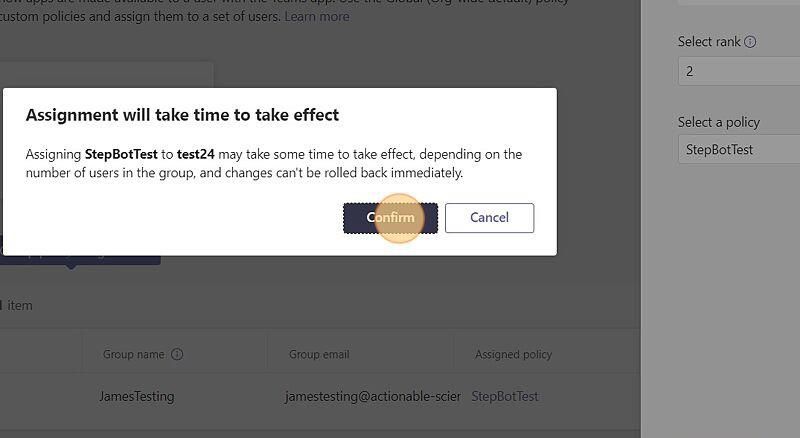Click the Select a policy label
800x438 pixels.
pyautogui.click(x=718, y=123)
